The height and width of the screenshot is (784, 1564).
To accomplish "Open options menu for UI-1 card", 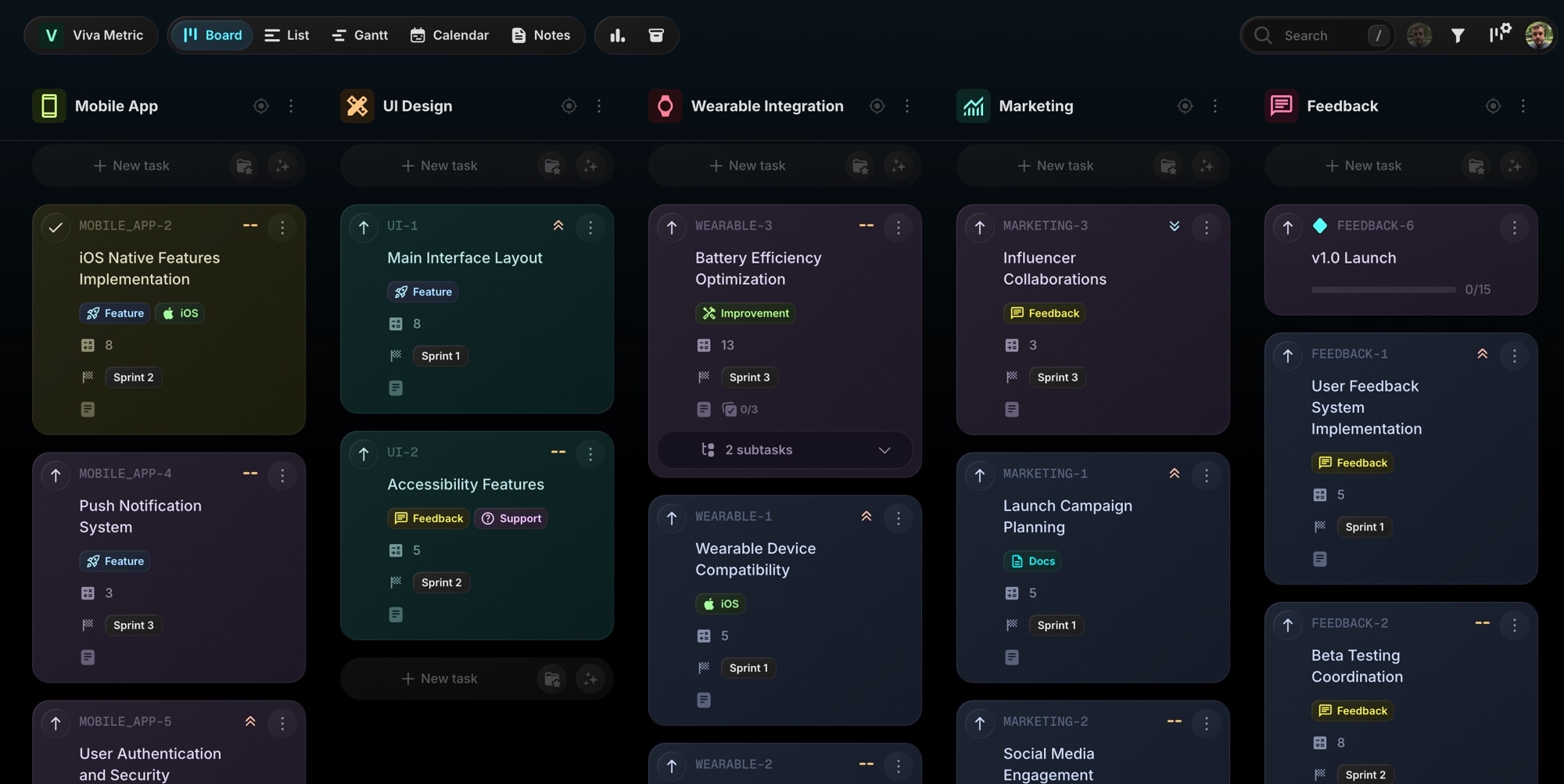I will pos(590,227).
